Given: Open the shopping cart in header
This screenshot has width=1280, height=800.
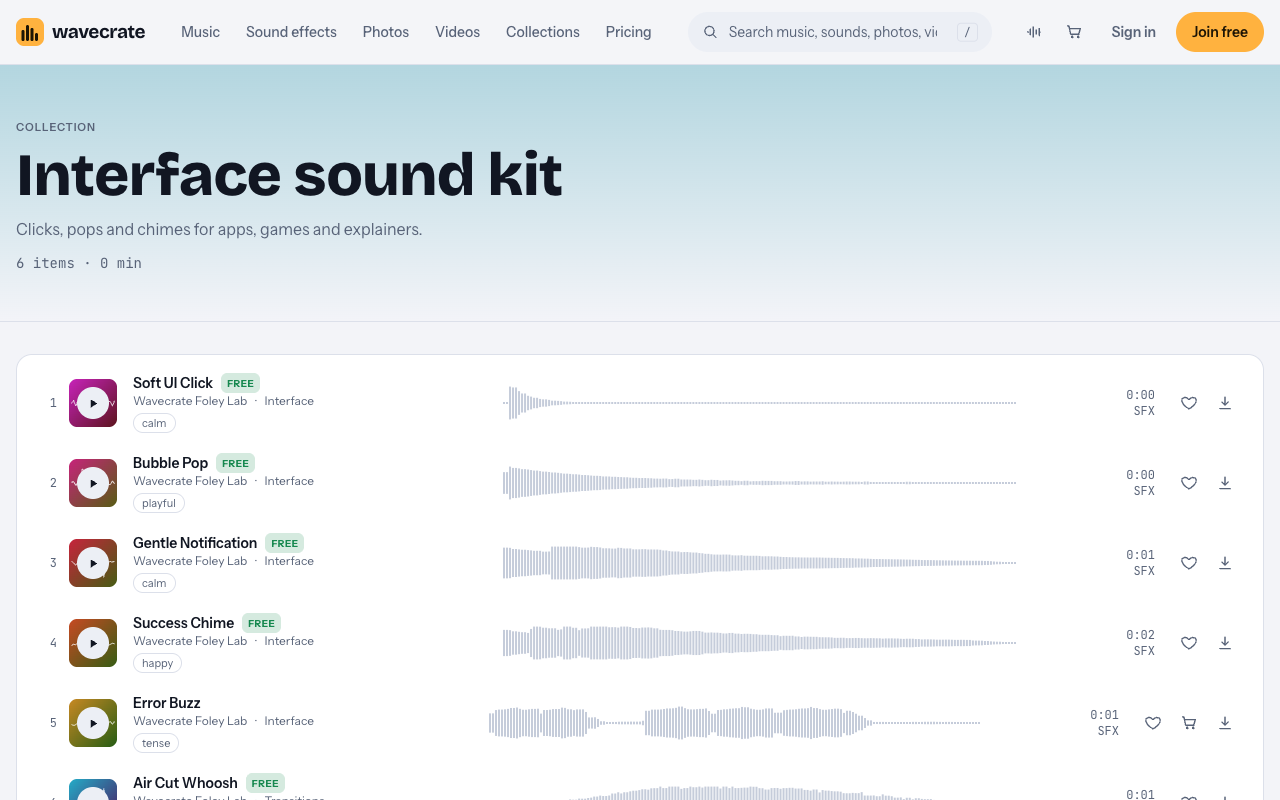Looking at the screenshot, I should pyautogui.click(x=1074, y=32).
